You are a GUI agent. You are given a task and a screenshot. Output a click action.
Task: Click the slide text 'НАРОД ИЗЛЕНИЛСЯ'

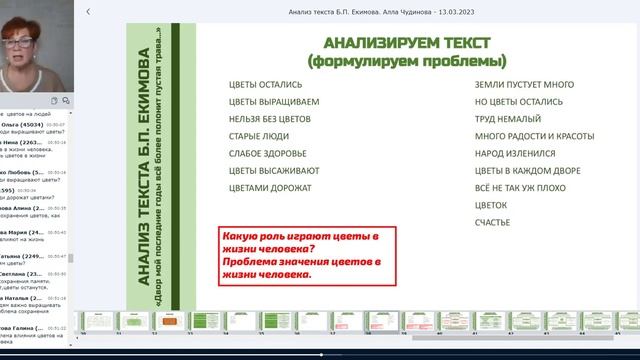point(515,153)
